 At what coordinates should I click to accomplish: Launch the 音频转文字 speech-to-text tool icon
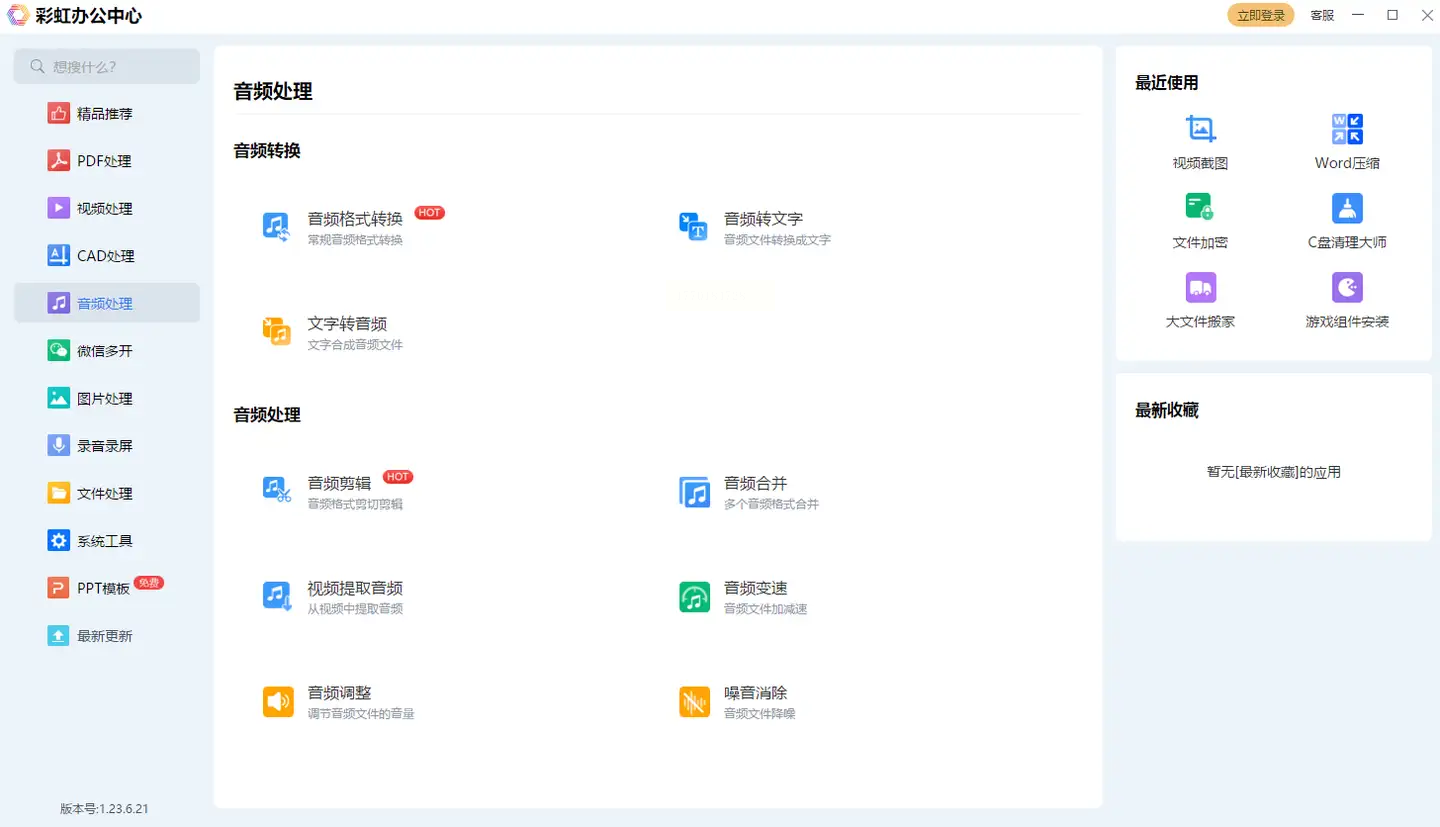tap(693, 227)
